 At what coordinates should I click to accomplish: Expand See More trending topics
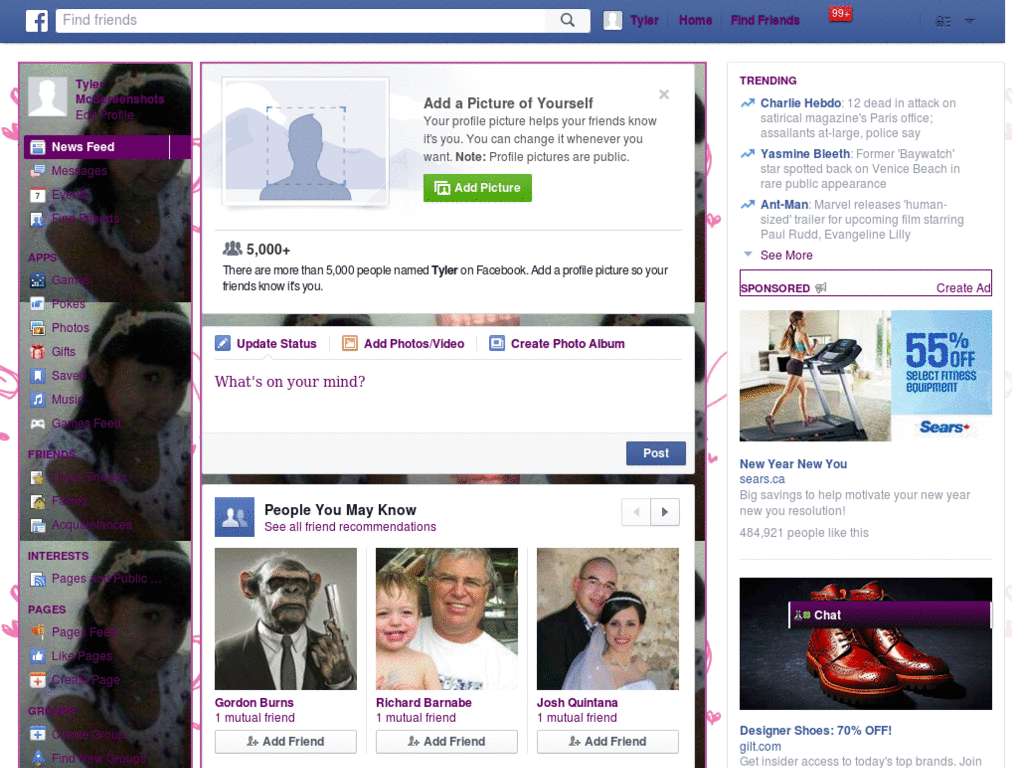pos(786,255)
